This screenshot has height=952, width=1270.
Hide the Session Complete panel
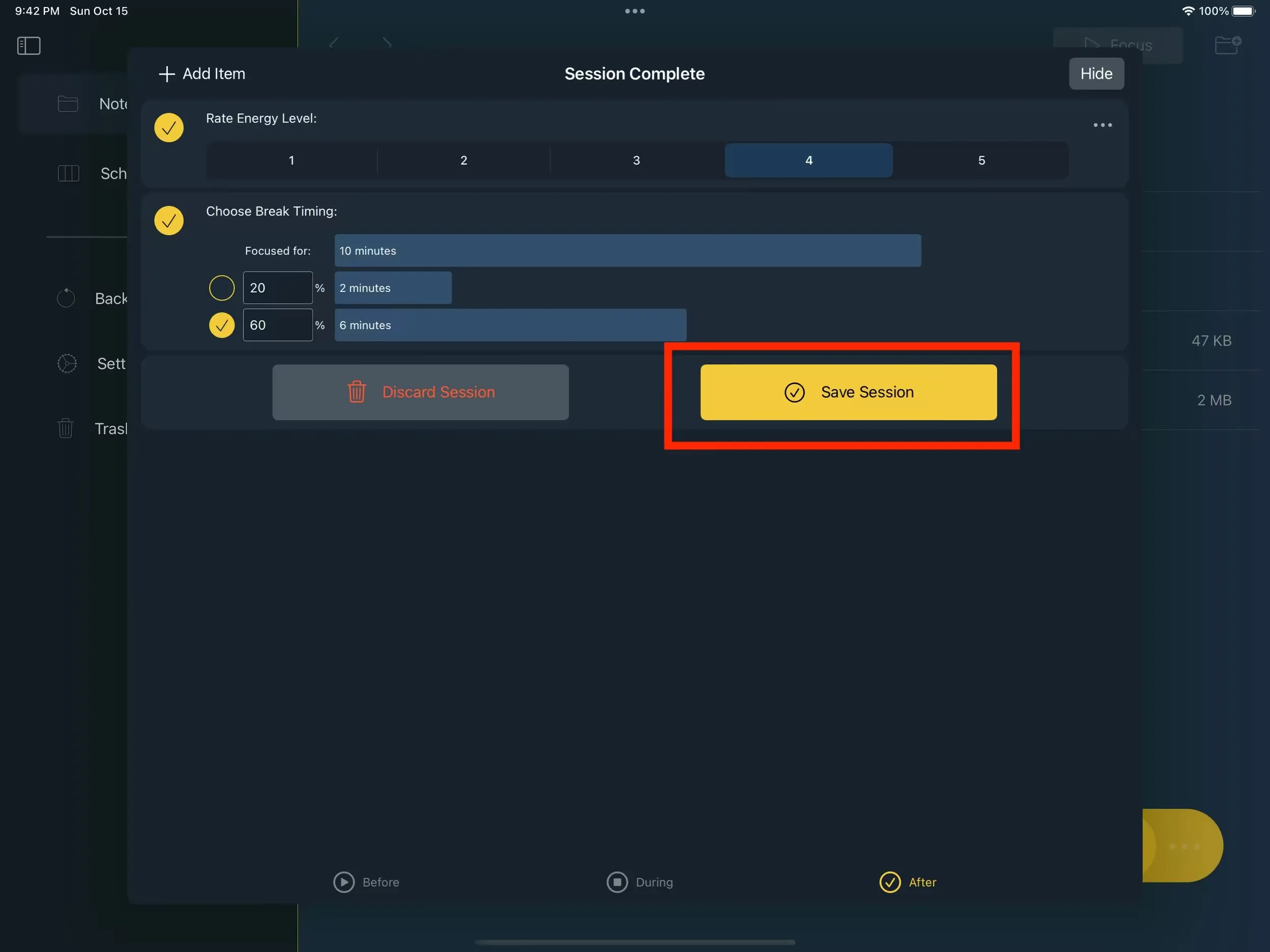[1096, 74]
